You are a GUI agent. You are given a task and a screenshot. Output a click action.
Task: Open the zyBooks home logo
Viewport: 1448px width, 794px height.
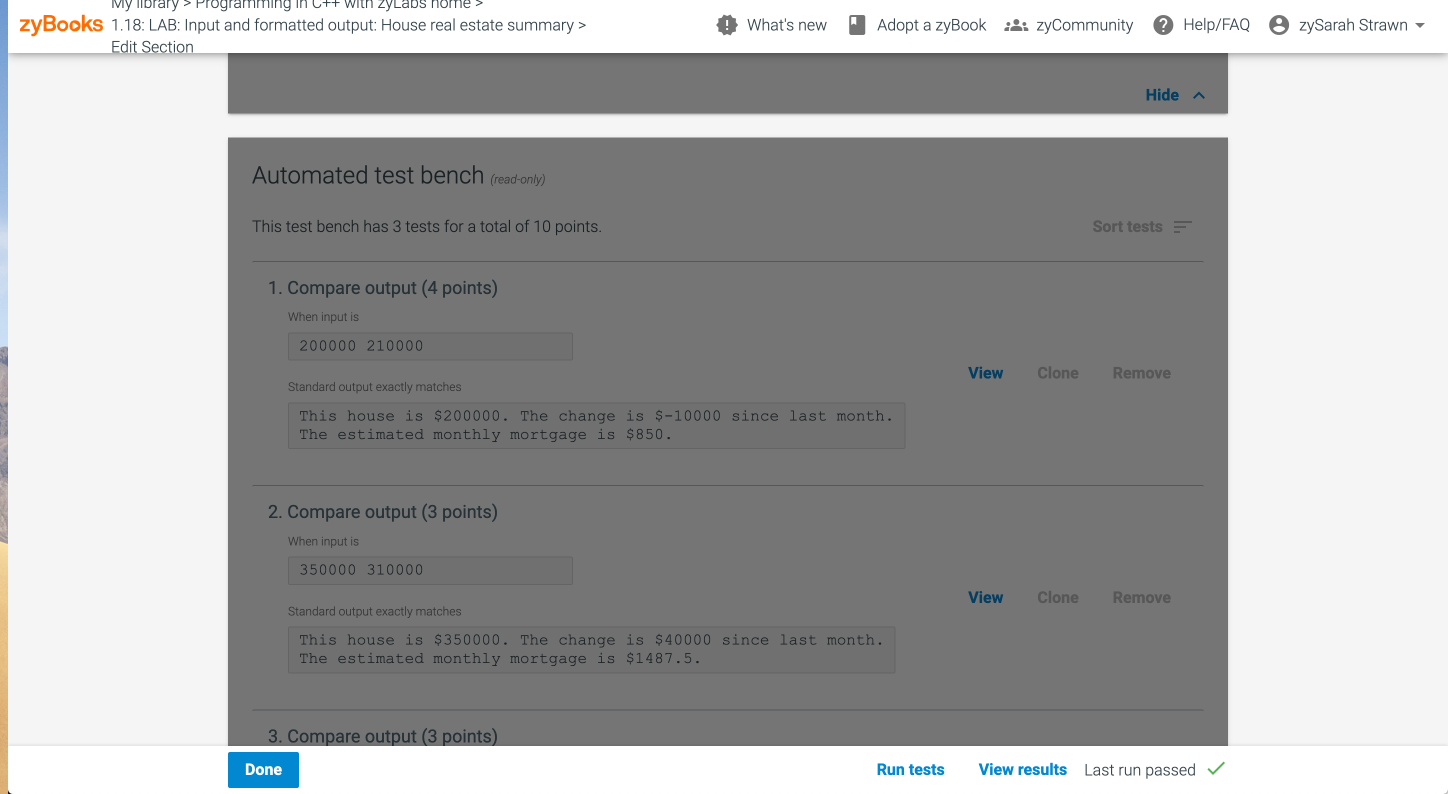[x=61, y=25]
